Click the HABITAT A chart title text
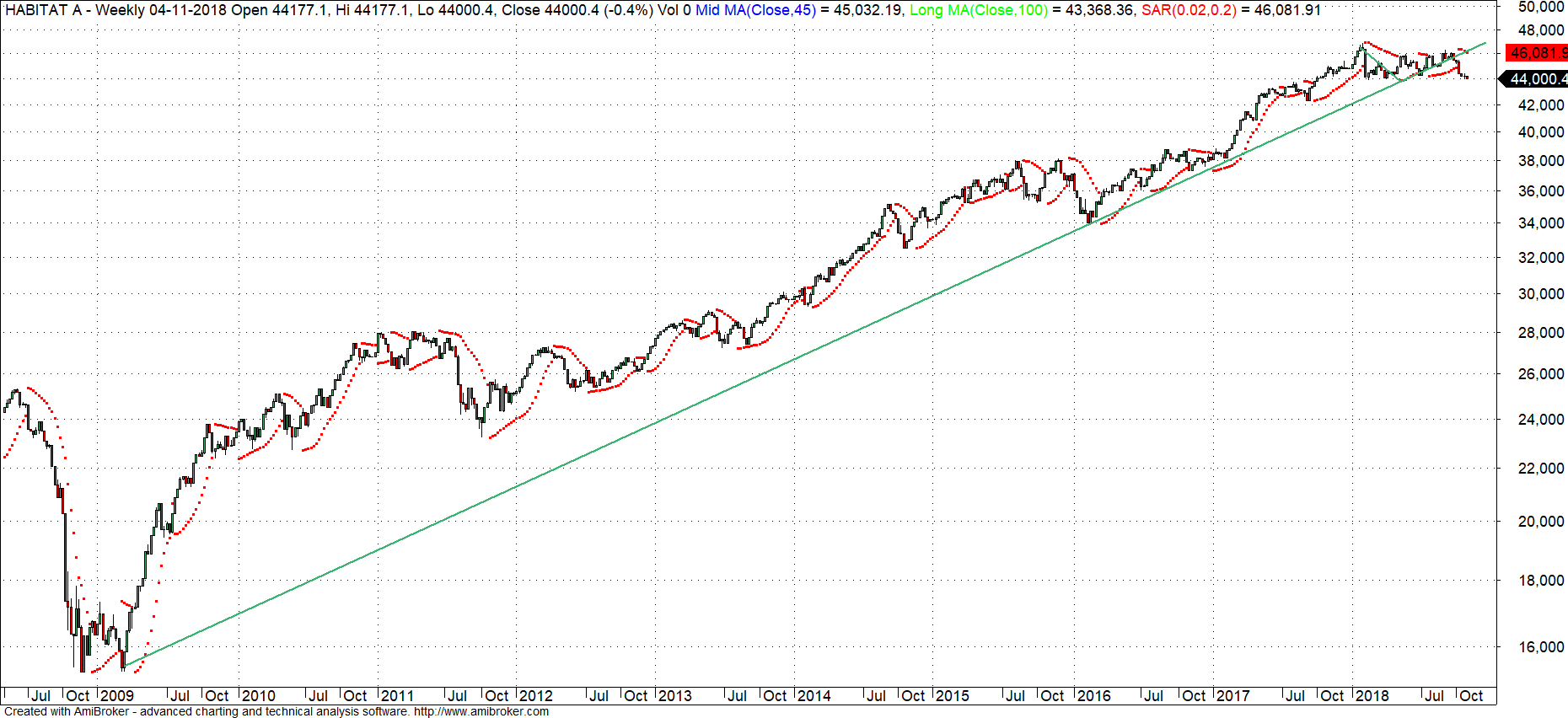The width and height of the screenshot is (1568, 718). 44,10
